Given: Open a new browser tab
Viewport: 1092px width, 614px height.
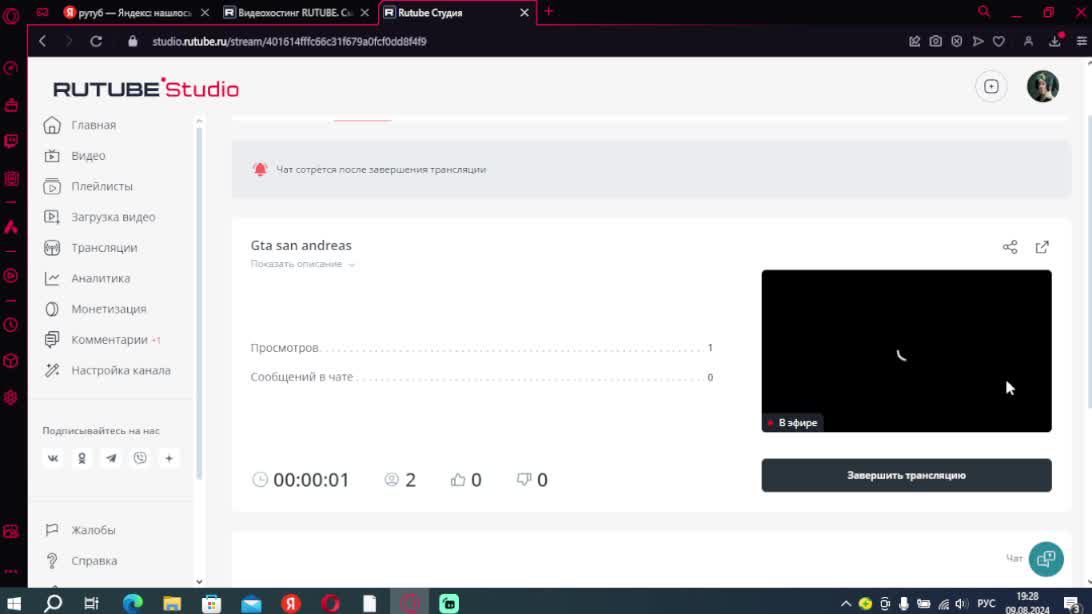Looking at the screenshot, I should coord(549,12).
